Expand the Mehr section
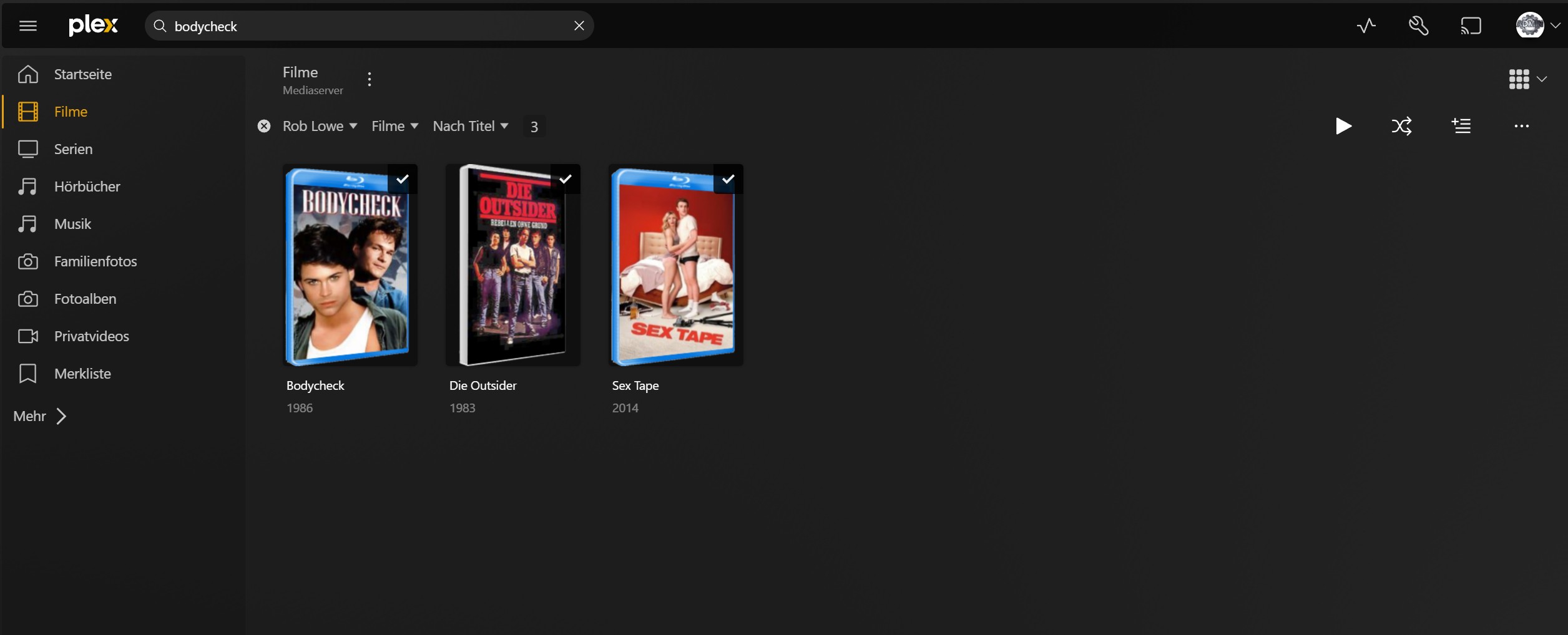 click(40, 416)
